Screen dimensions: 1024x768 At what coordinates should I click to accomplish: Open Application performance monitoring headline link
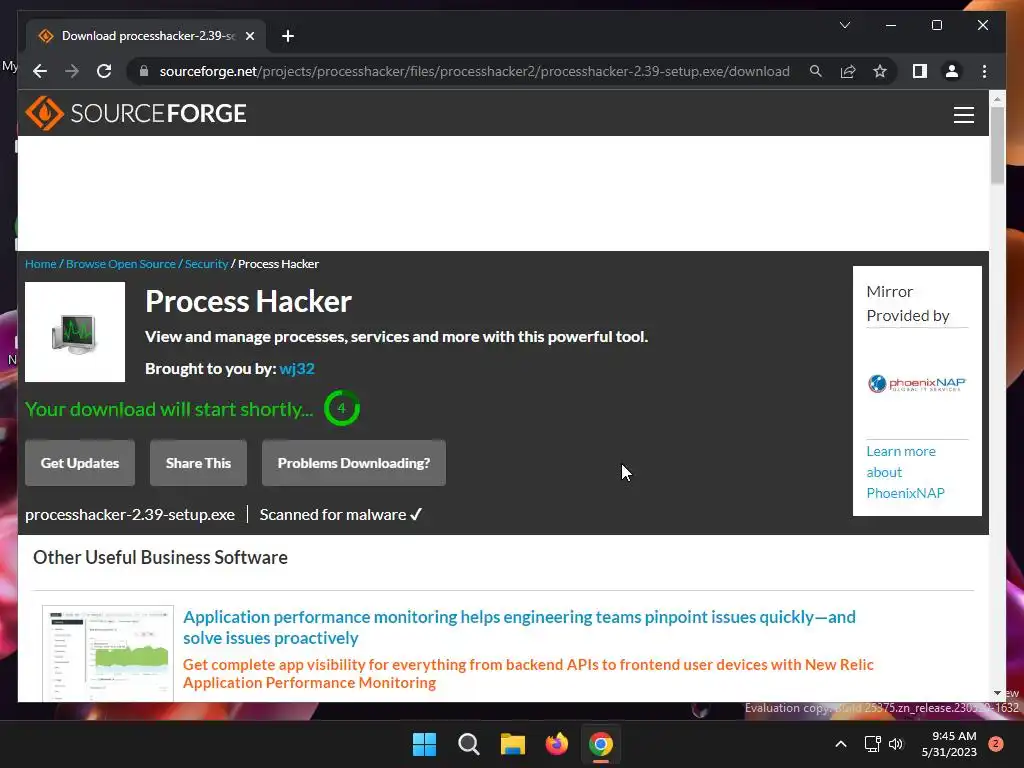519,627
